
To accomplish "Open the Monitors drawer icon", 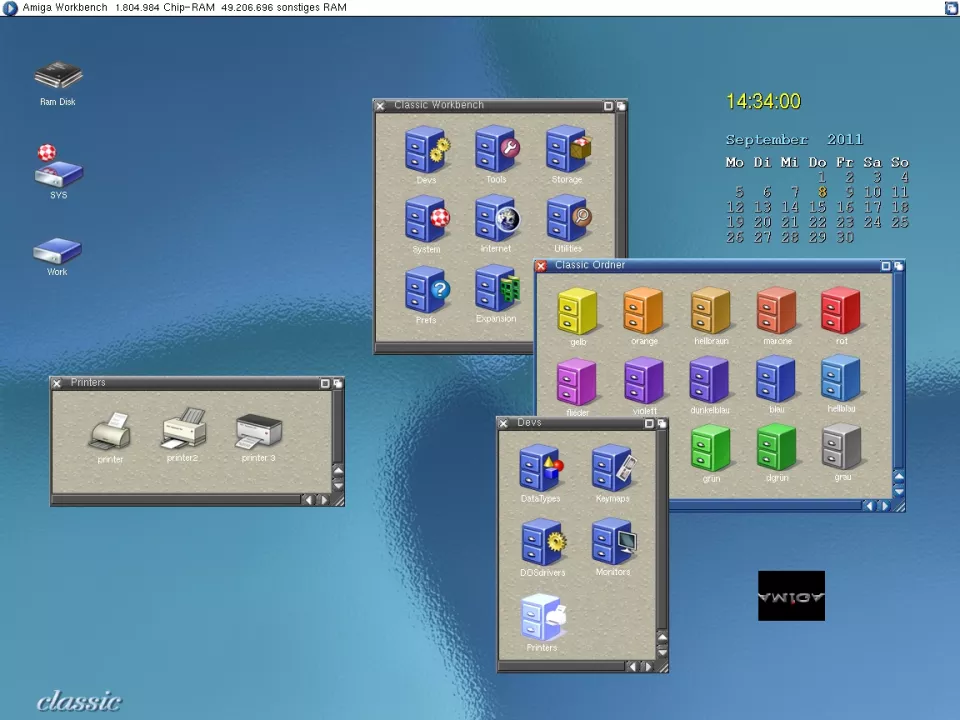I will click(613, 544).
